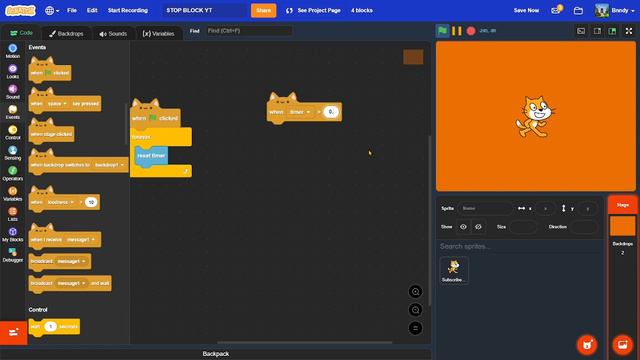Hide the sprite using crossed eye icon
The width and height of the screenshot is (640, 360).
coord(478,227)
